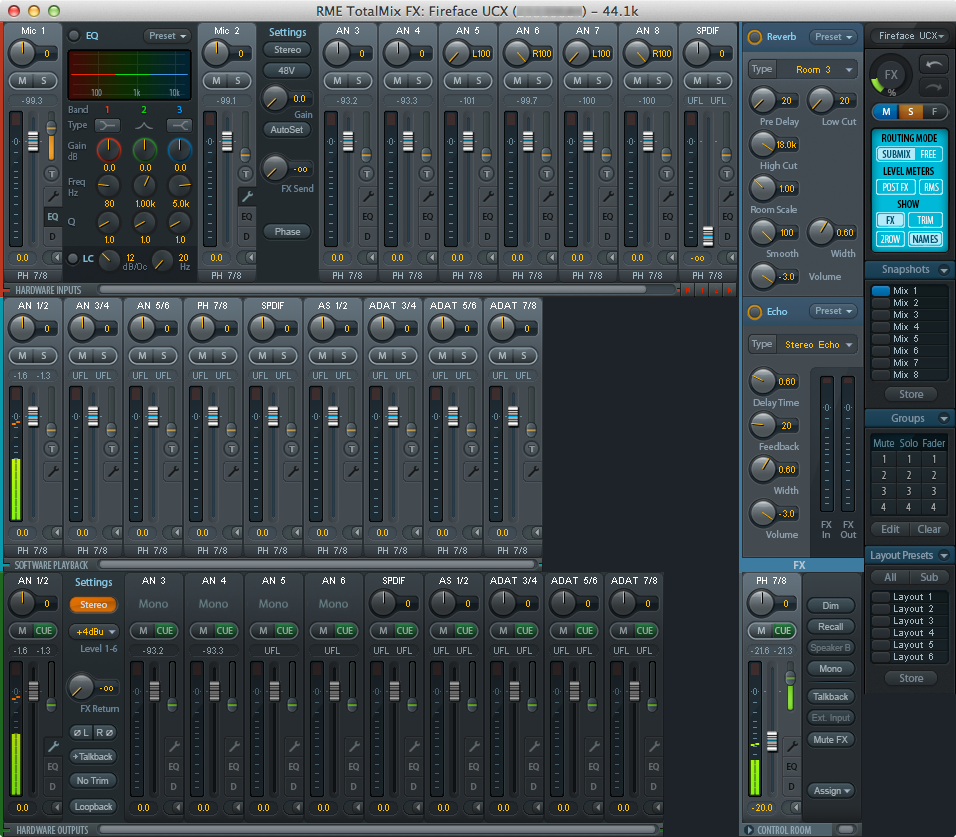
Task: Open channel settings with the wrench icon on Mic 1
Action: tap(55, 194)
